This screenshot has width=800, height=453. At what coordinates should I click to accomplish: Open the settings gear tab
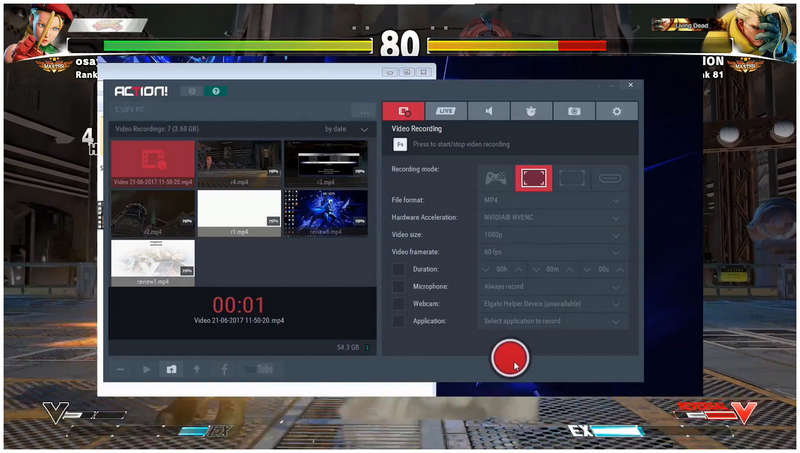[617, 111]
